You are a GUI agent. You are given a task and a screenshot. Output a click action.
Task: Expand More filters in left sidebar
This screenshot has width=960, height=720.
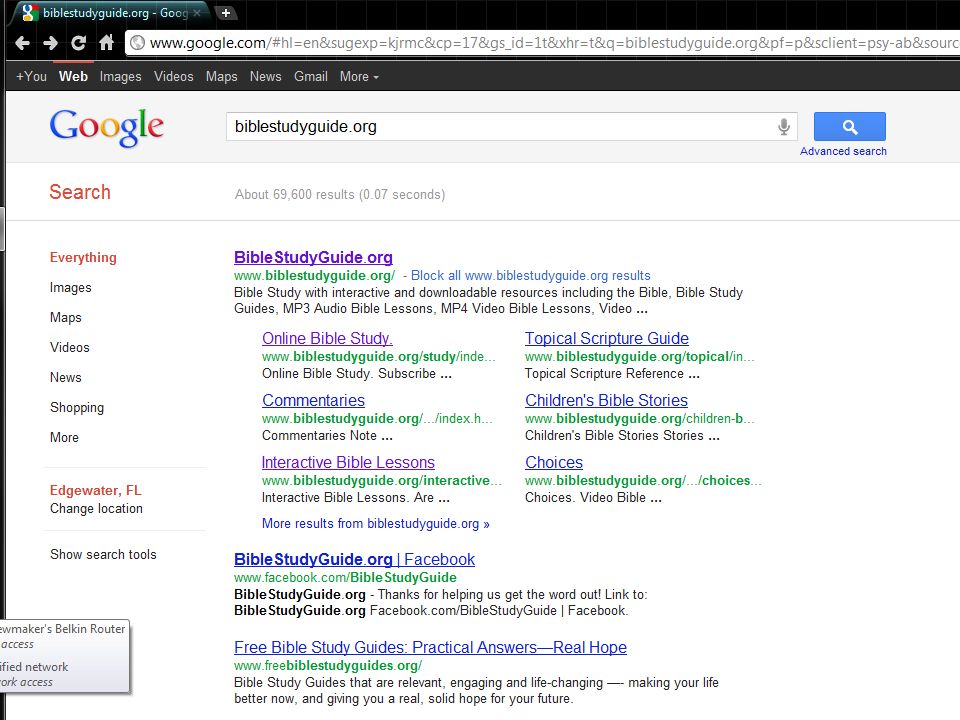[x=64, y=438]
